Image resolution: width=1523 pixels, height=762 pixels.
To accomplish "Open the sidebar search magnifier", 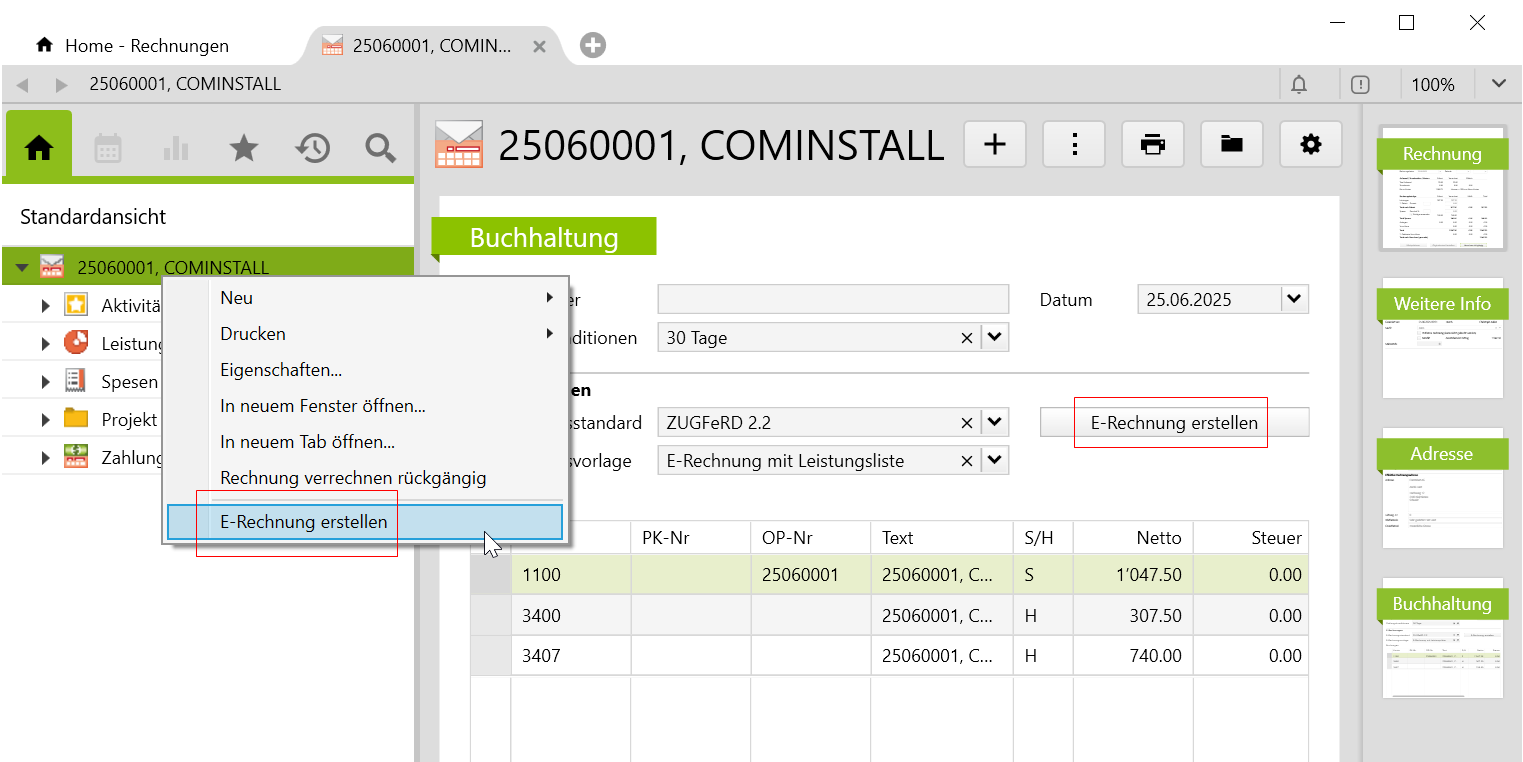I will 380,148.
